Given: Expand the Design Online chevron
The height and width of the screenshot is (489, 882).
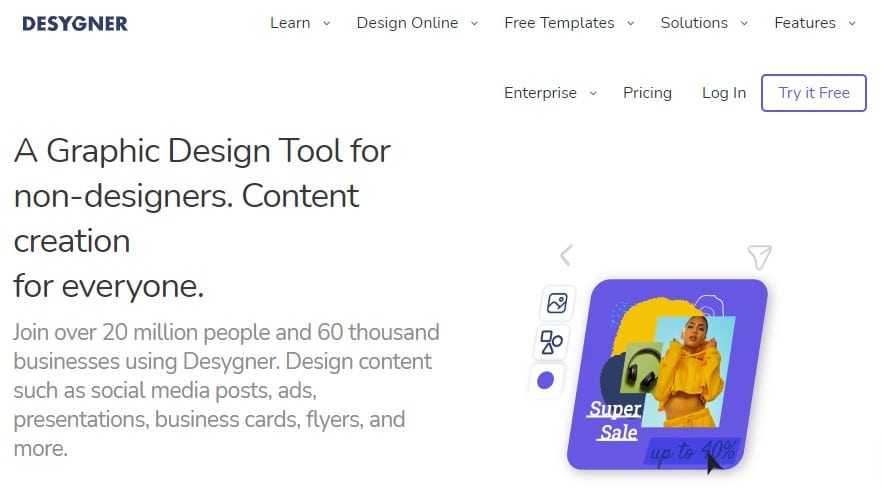Looking at the screenshot, I should [x=474, y=24].
